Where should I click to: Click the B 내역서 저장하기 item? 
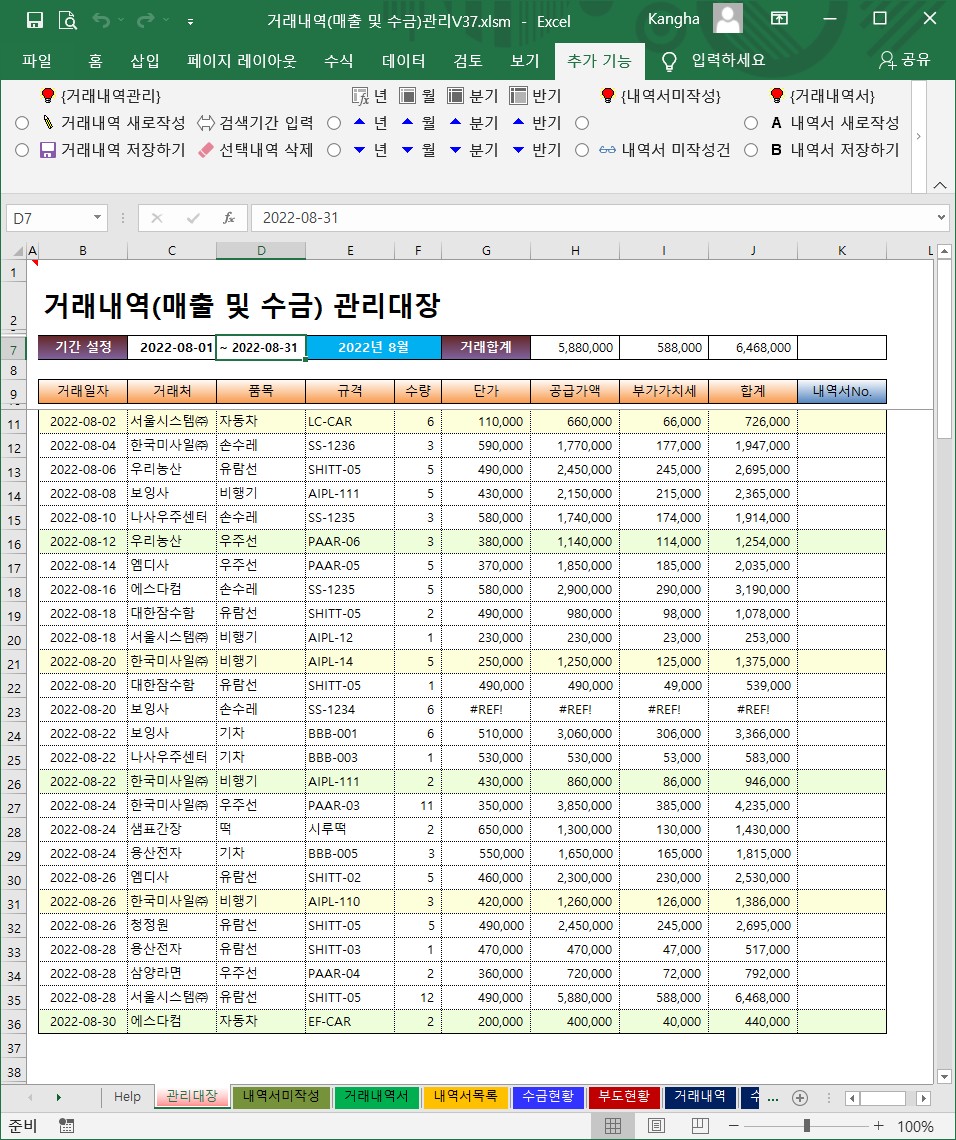(835, 150)
